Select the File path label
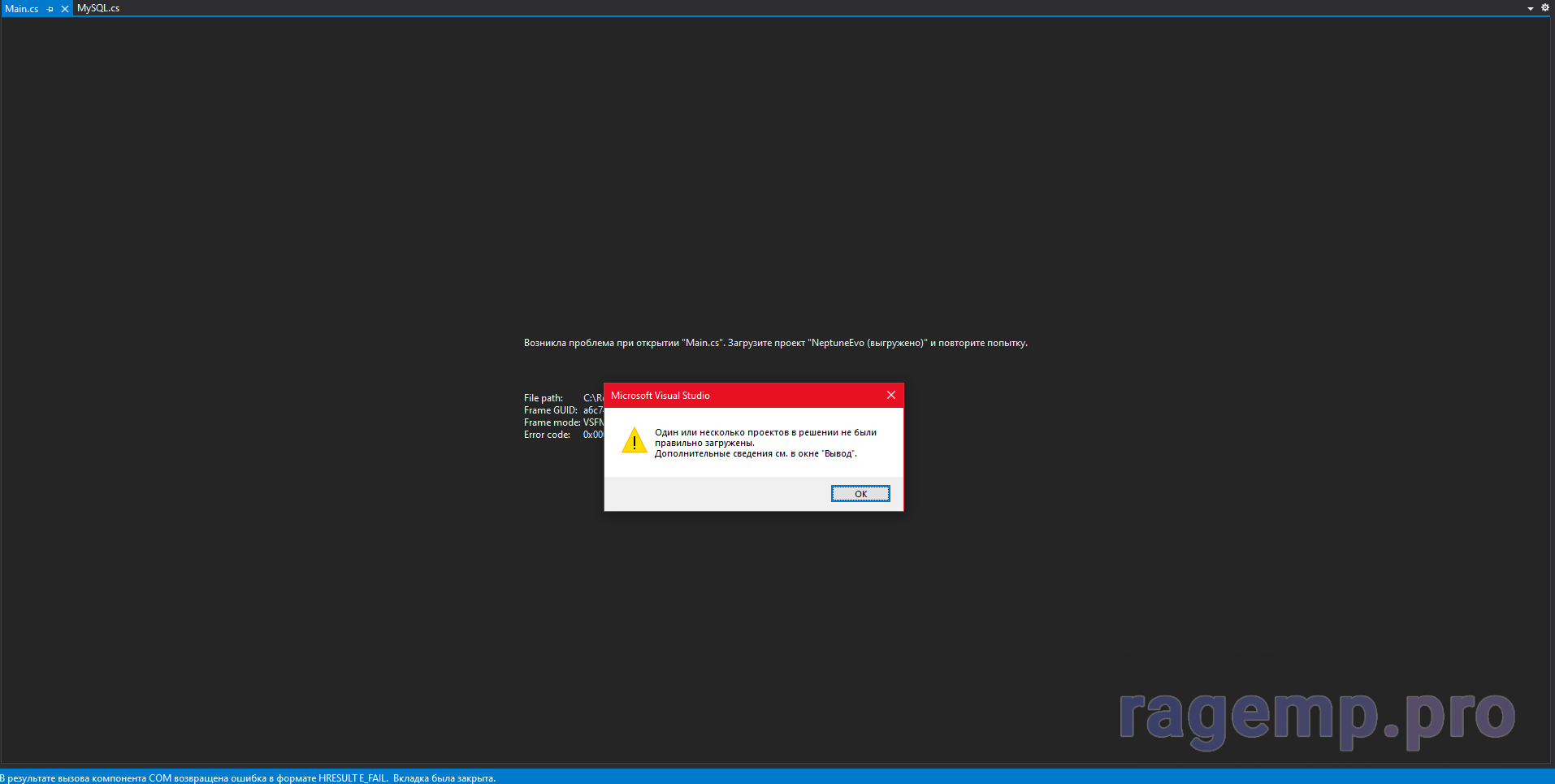The image size is (1555, 784). [x=543, y=398]
